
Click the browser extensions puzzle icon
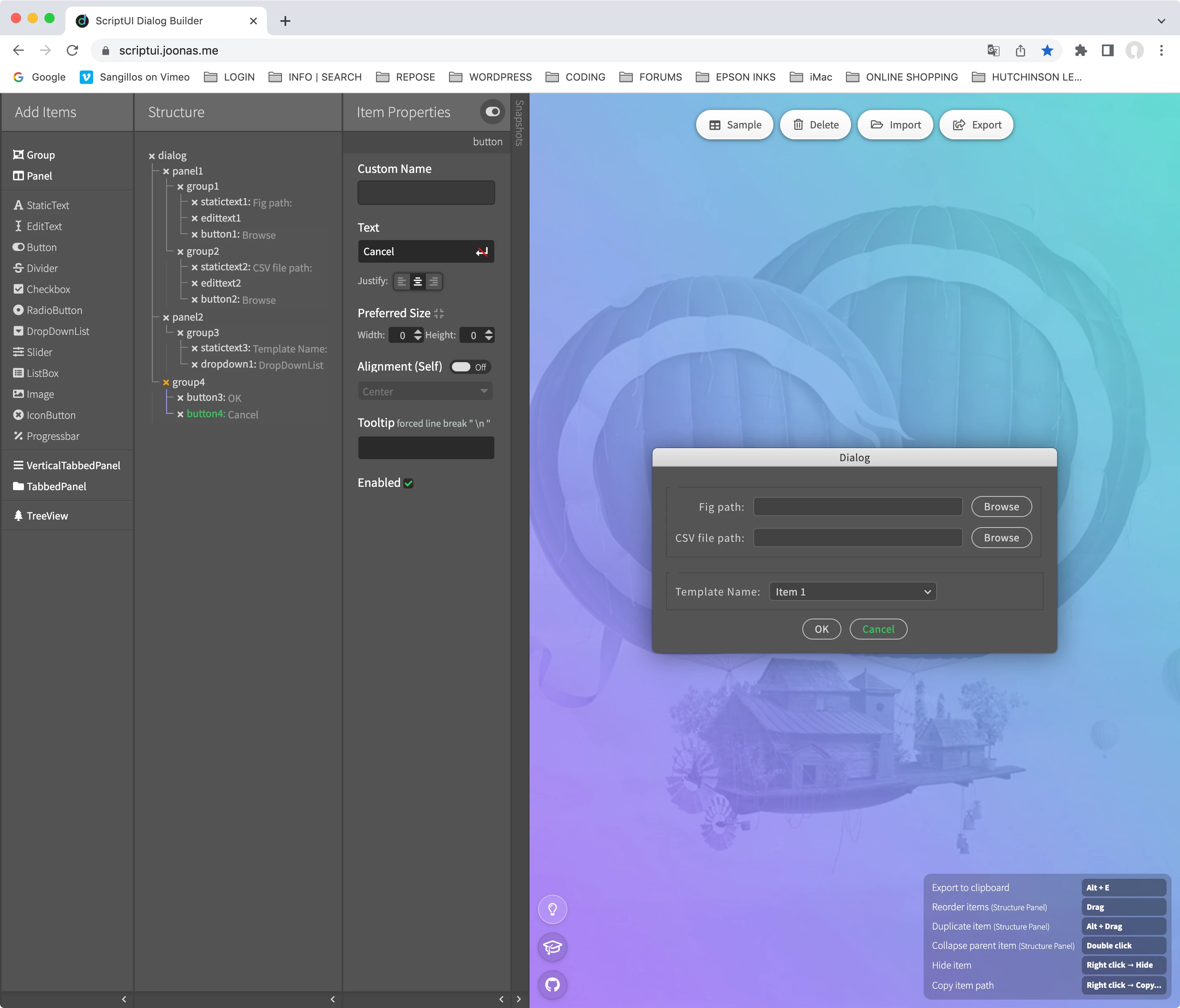click(1080, 51)
